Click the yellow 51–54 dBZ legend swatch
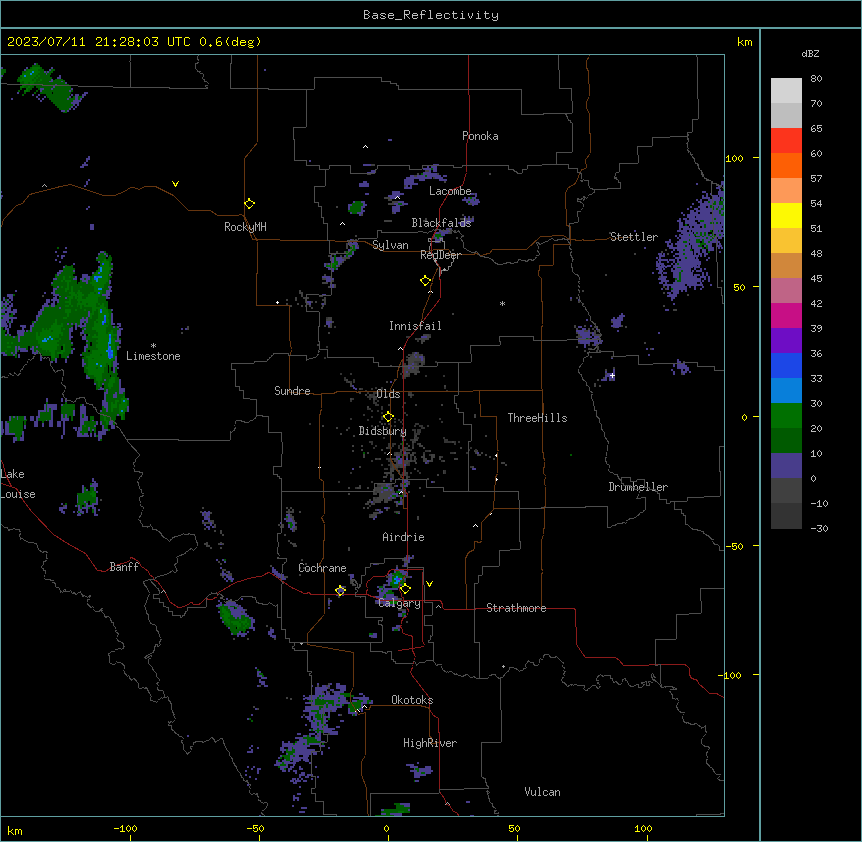The image size is (862, 842). (786, 215)
